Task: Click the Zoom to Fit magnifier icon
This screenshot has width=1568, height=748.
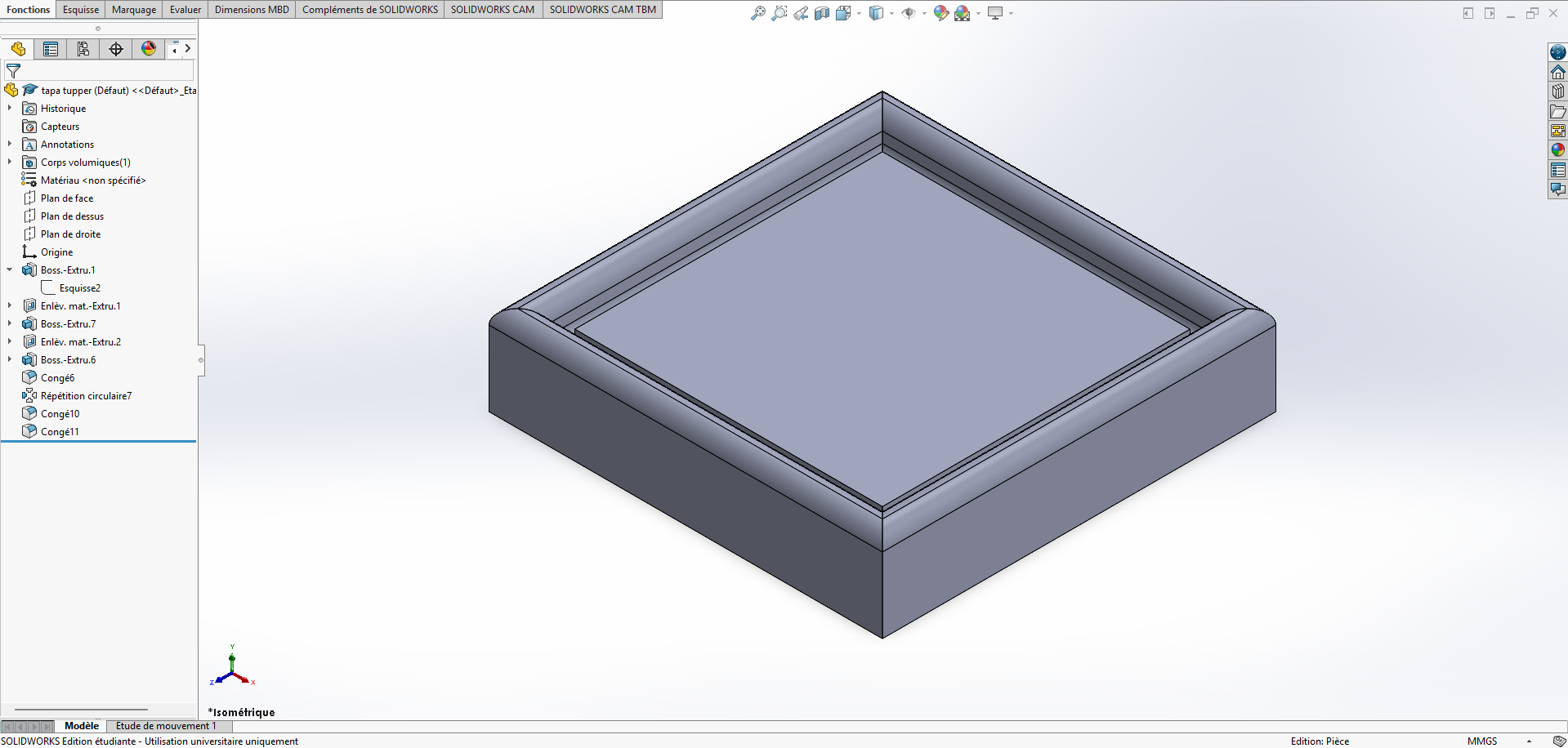Action: [x=757, y=13]
